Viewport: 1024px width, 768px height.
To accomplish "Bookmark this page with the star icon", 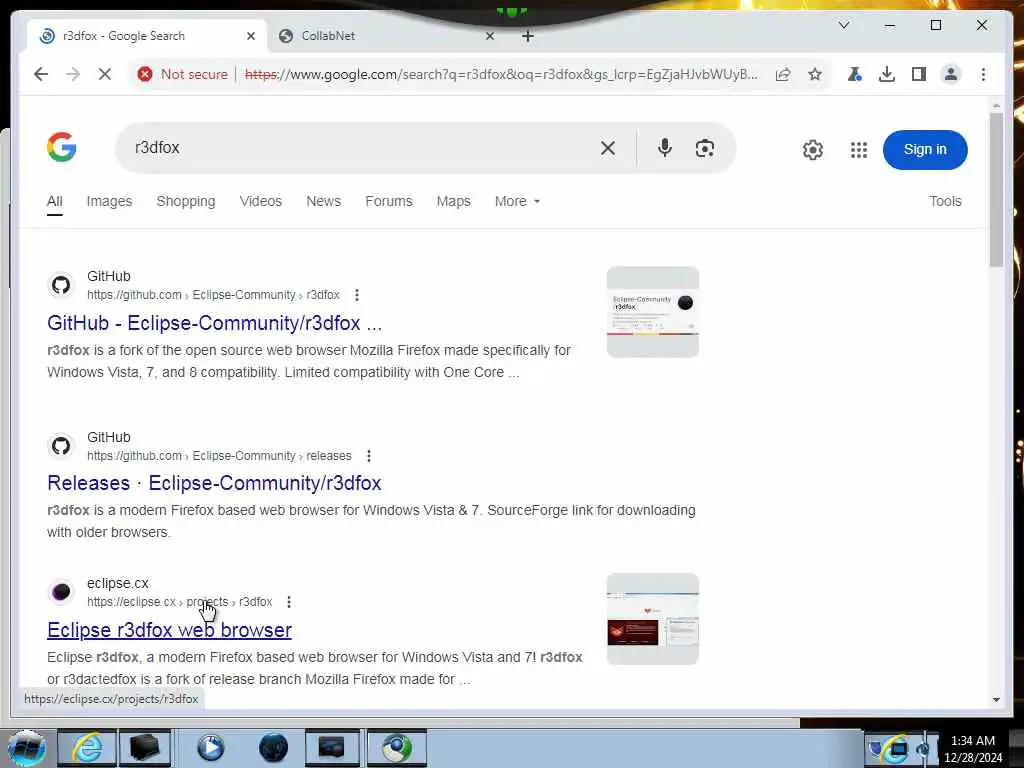I will [x=814, y=74].
